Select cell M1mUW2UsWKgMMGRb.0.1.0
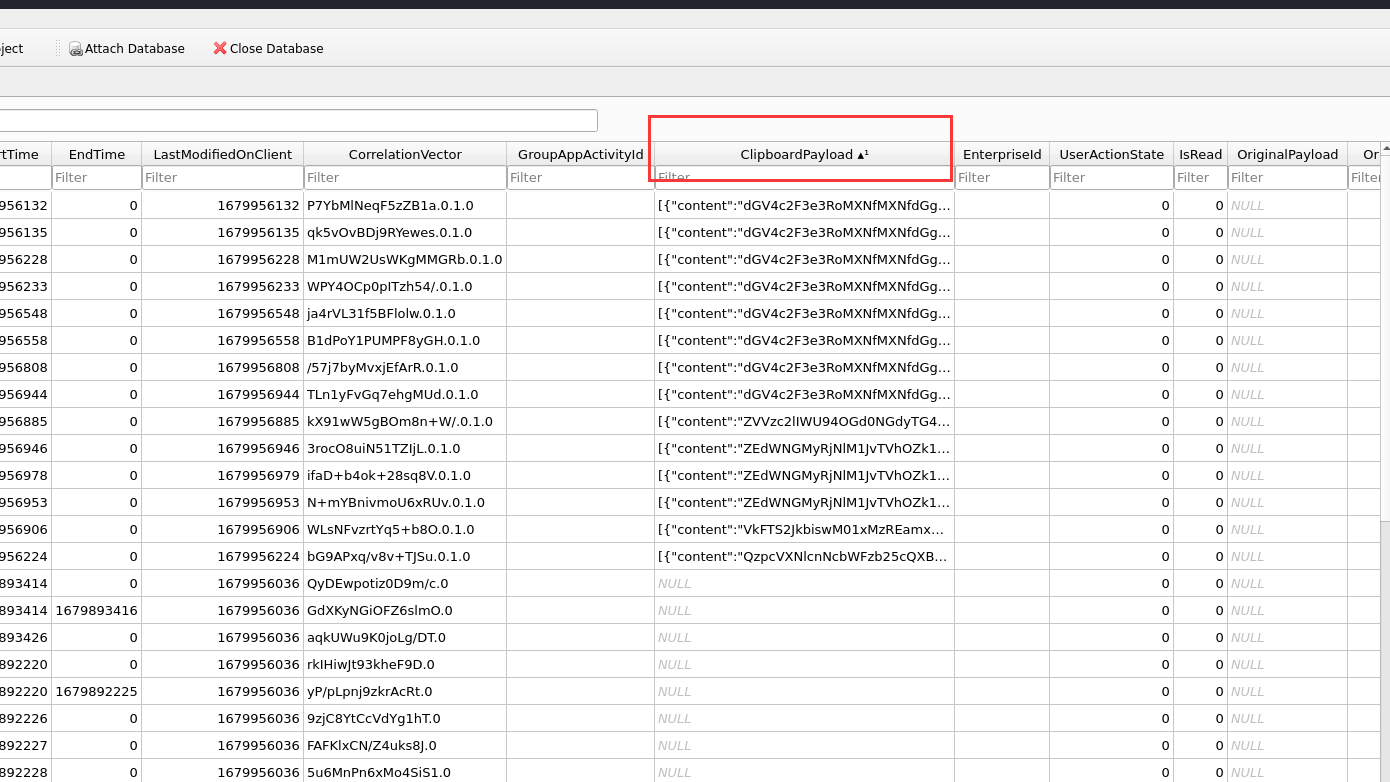The image size is (1390, 782). click(x=405, y=259)
